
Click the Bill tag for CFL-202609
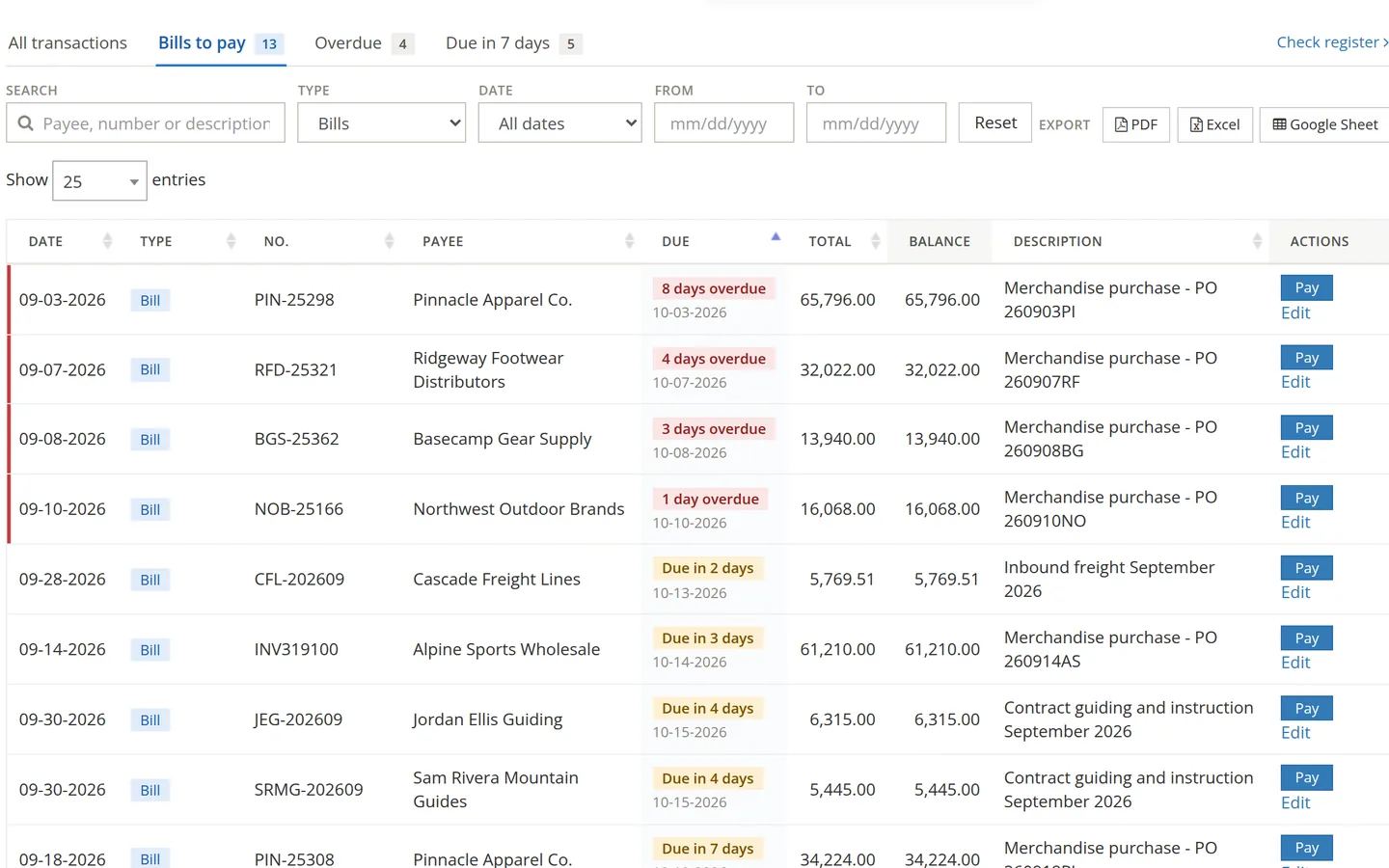point(150,580)
